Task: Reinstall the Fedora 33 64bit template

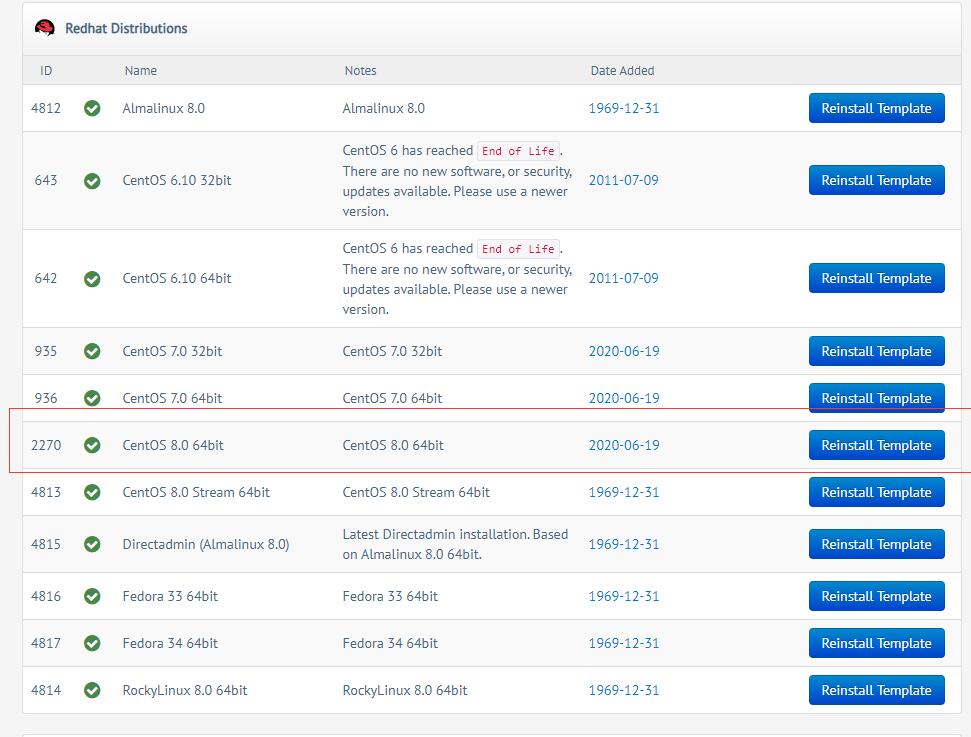Action: pyautogui.click(x=876, y=596)
